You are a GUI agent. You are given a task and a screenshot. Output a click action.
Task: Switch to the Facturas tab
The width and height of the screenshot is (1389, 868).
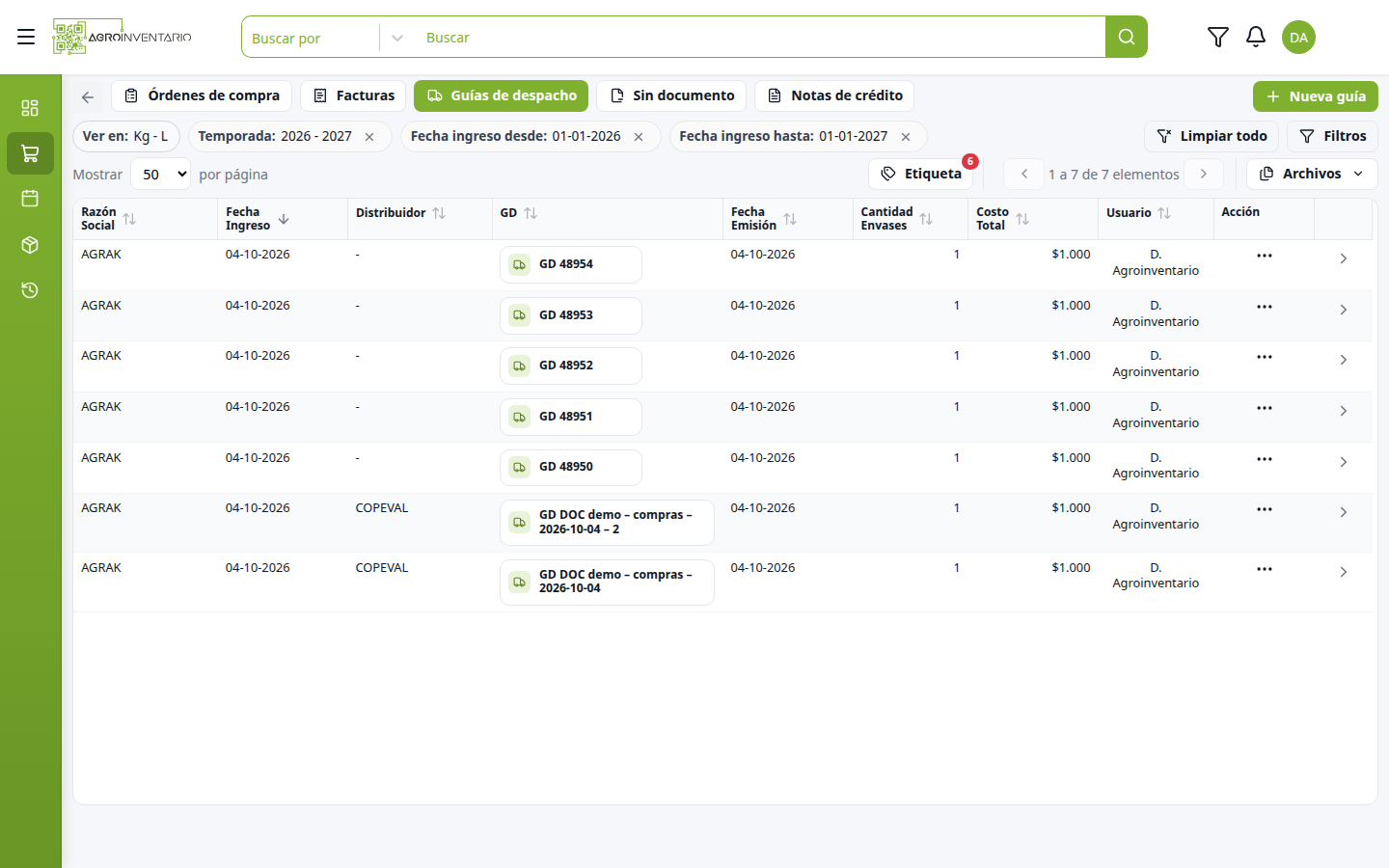coord(353,95)
